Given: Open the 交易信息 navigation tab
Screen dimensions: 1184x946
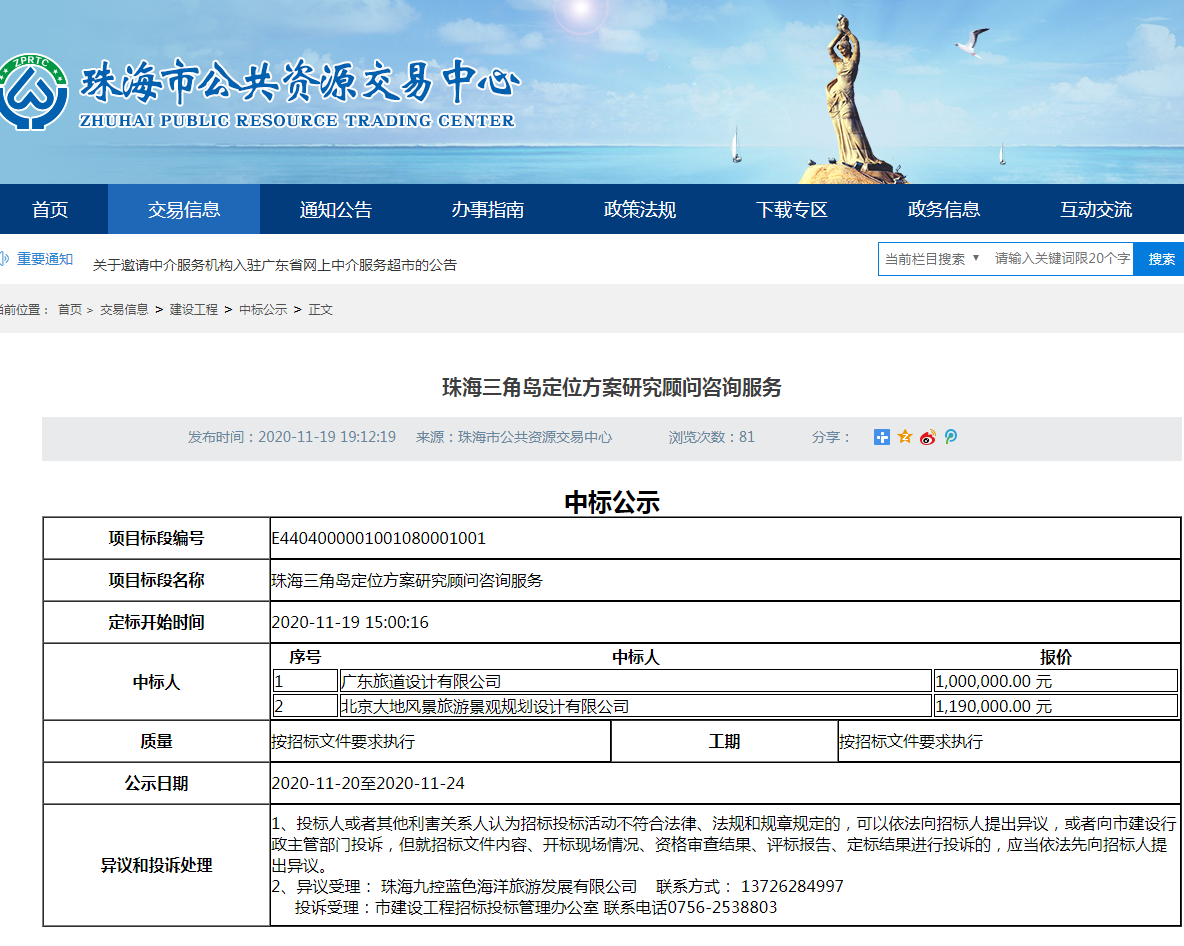Looking at the screenshot, I should (x=184, y=210).
